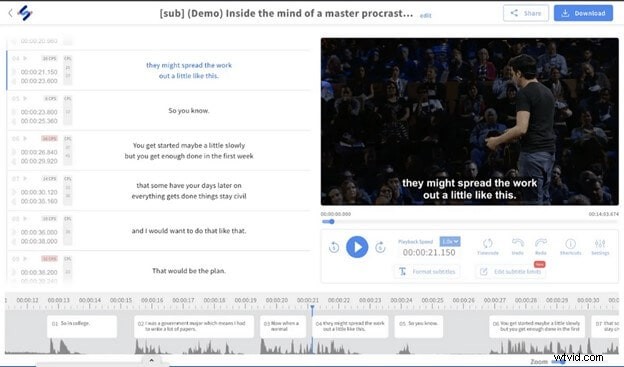The image size is (624, 367).
Task: Download the subtitles
Action: tap(583, 13)
